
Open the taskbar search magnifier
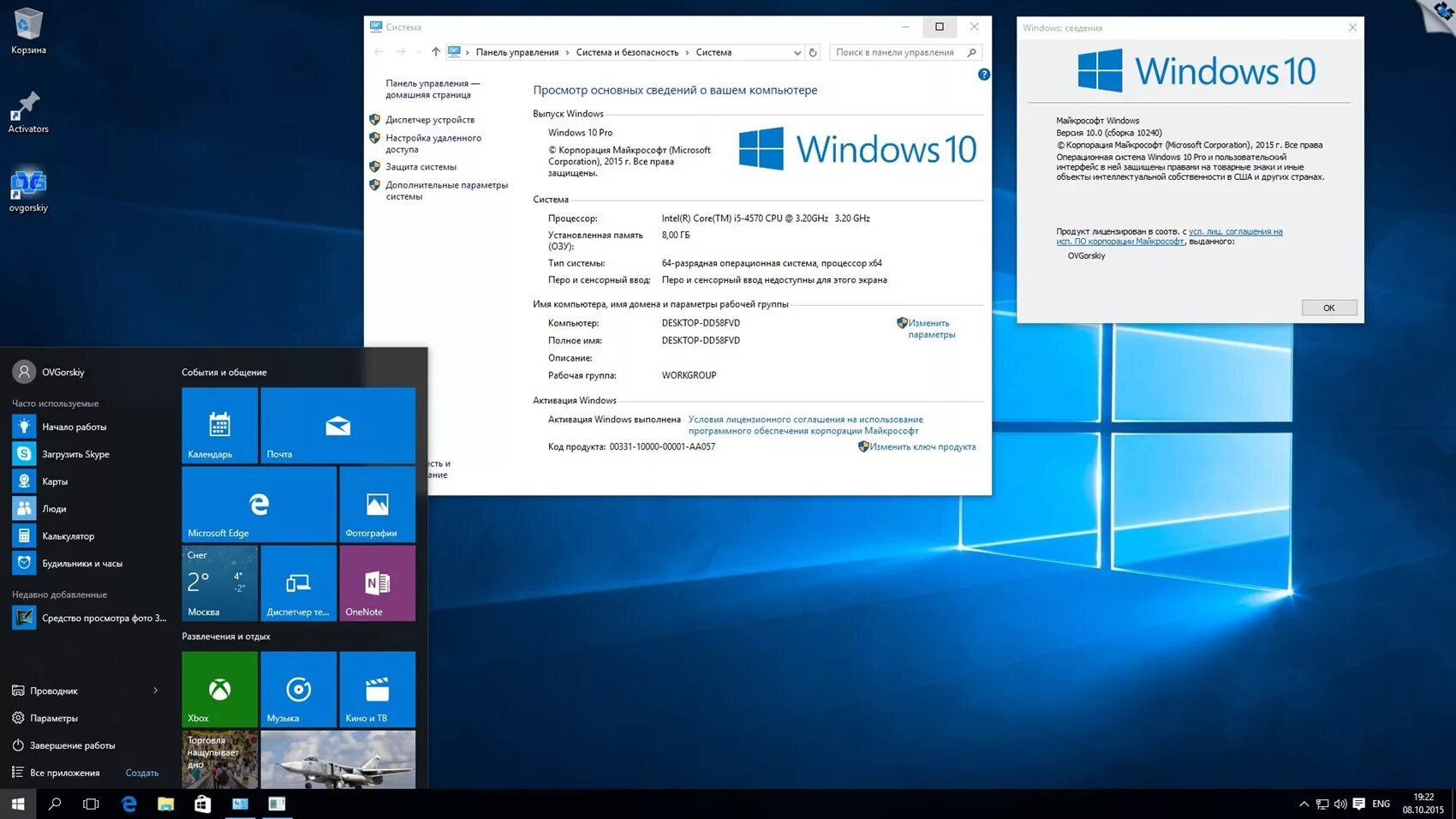[55, 804]
